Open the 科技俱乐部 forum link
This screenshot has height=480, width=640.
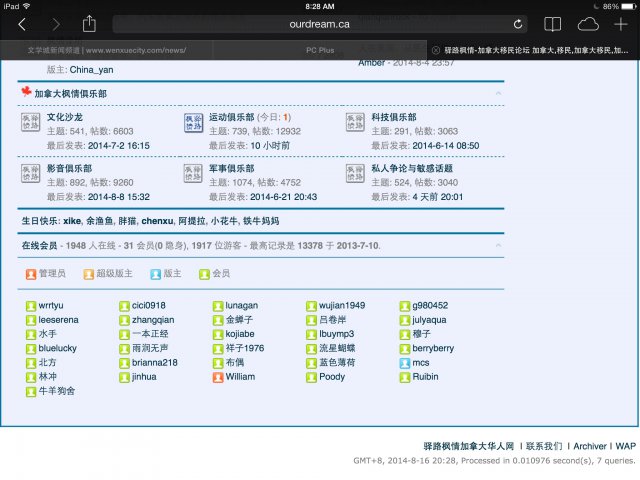[393, 117]
